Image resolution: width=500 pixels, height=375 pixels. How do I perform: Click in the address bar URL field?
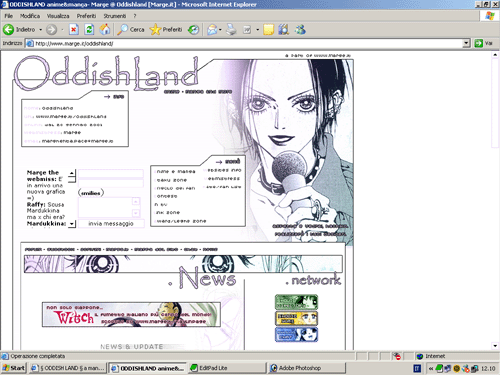click(247, 43)
